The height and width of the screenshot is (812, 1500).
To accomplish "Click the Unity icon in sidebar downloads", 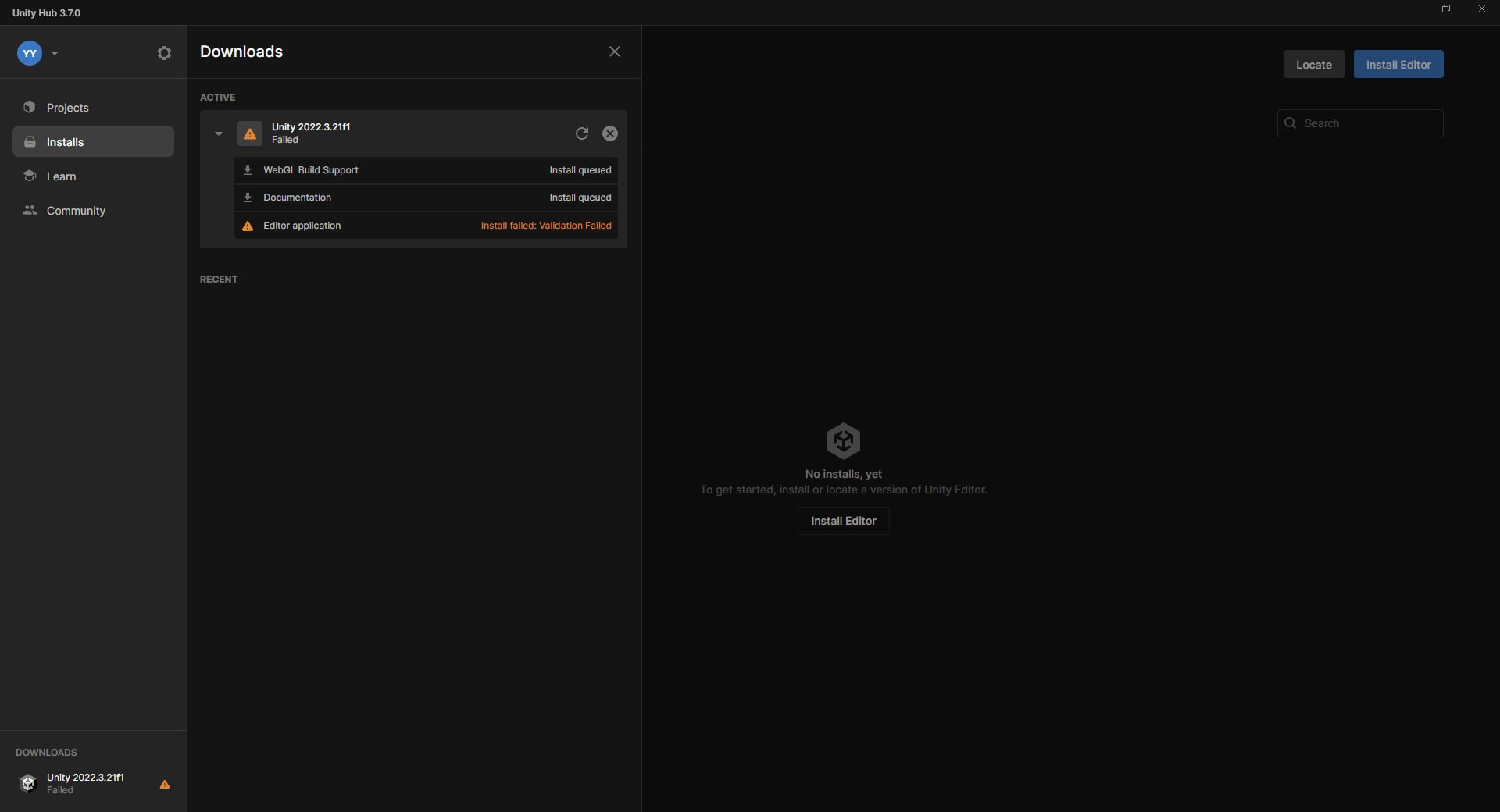I will coord(28,783).
